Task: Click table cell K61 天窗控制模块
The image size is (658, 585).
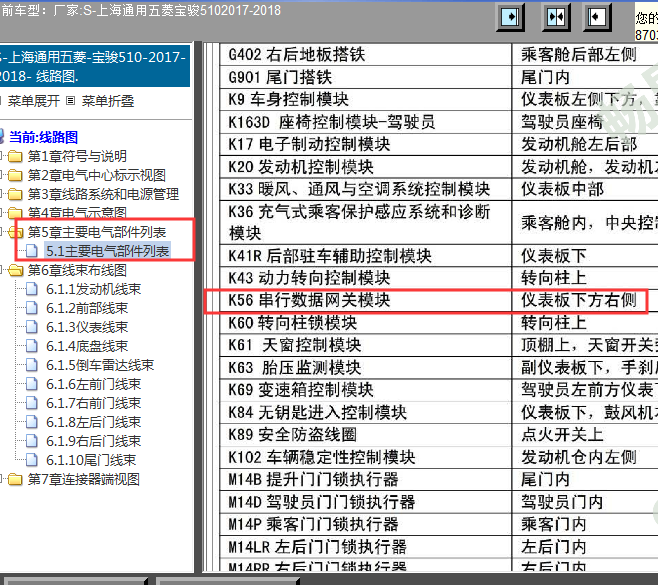Action: click(x=366, y=345)
